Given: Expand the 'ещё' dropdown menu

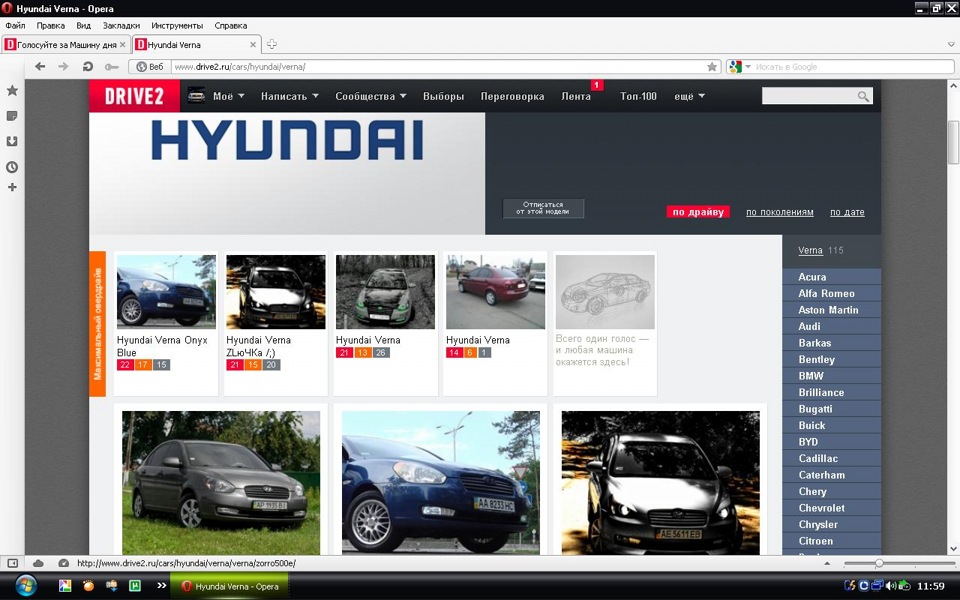Looking at the screenshot, I should [689, 96].
